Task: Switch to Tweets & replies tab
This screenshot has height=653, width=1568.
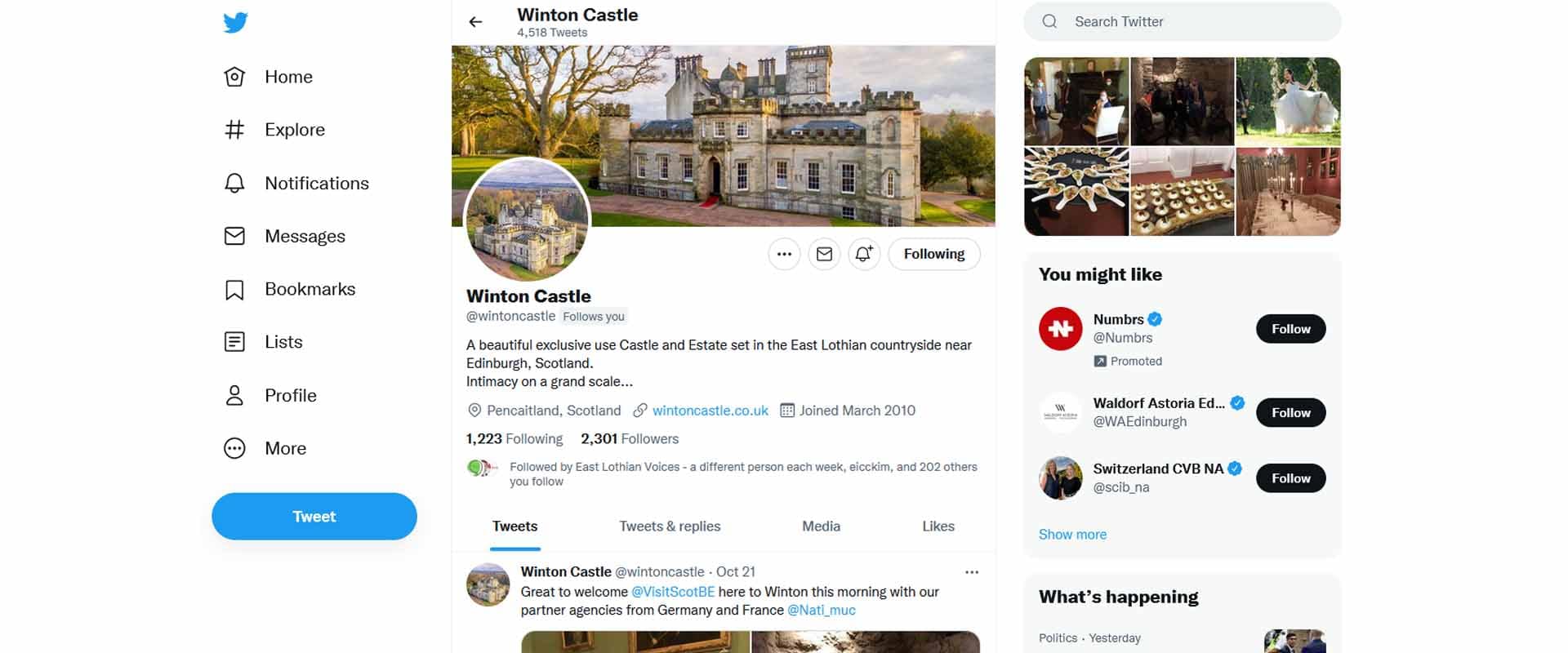Action: (670, 526)
